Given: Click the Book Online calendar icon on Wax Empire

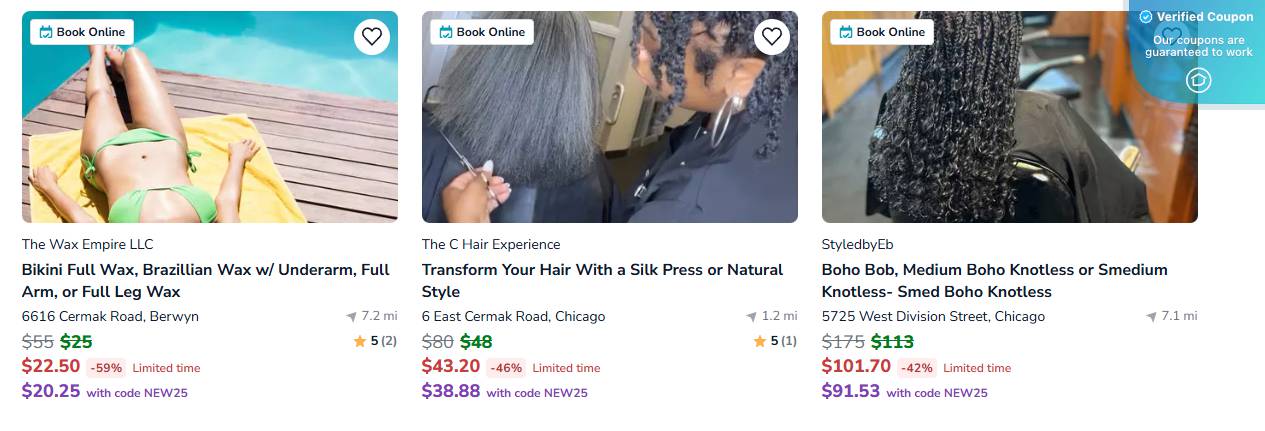Looking at the screenshot, I should [x=45, y=32].
